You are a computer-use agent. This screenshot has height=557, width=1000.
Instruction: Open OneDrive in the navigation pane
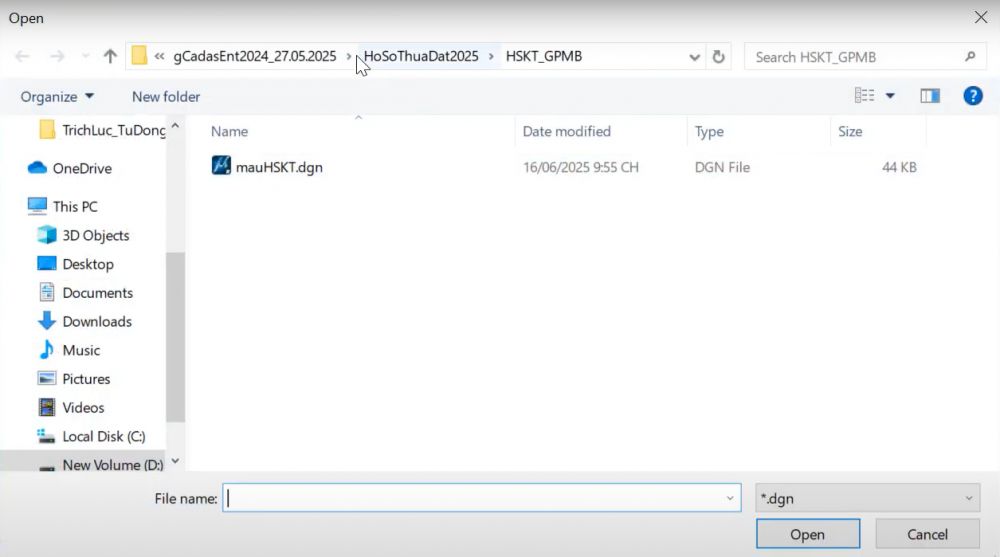tap(81, 168)
